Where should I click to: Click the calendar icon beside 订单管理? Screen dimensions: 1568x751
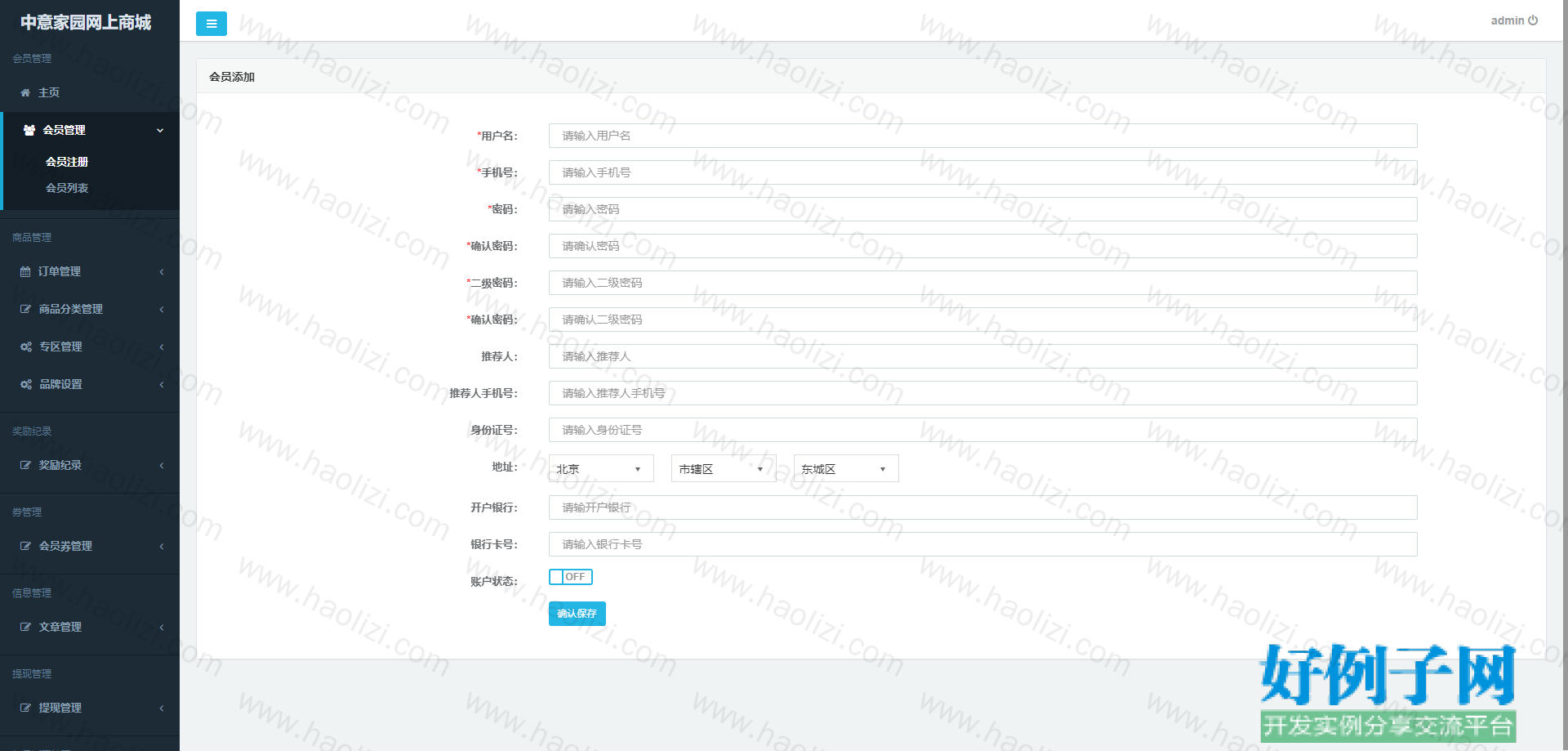point(25,271)
